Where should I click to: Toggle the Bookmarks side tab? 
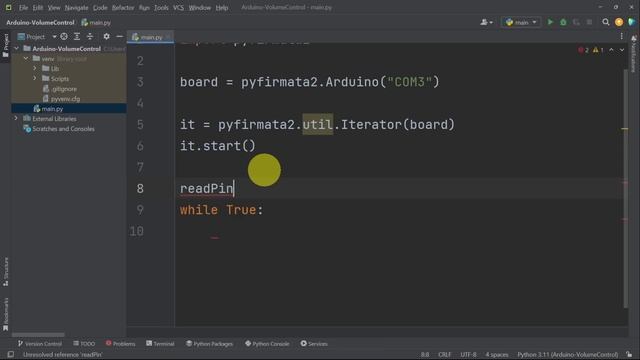pos(6,314)
